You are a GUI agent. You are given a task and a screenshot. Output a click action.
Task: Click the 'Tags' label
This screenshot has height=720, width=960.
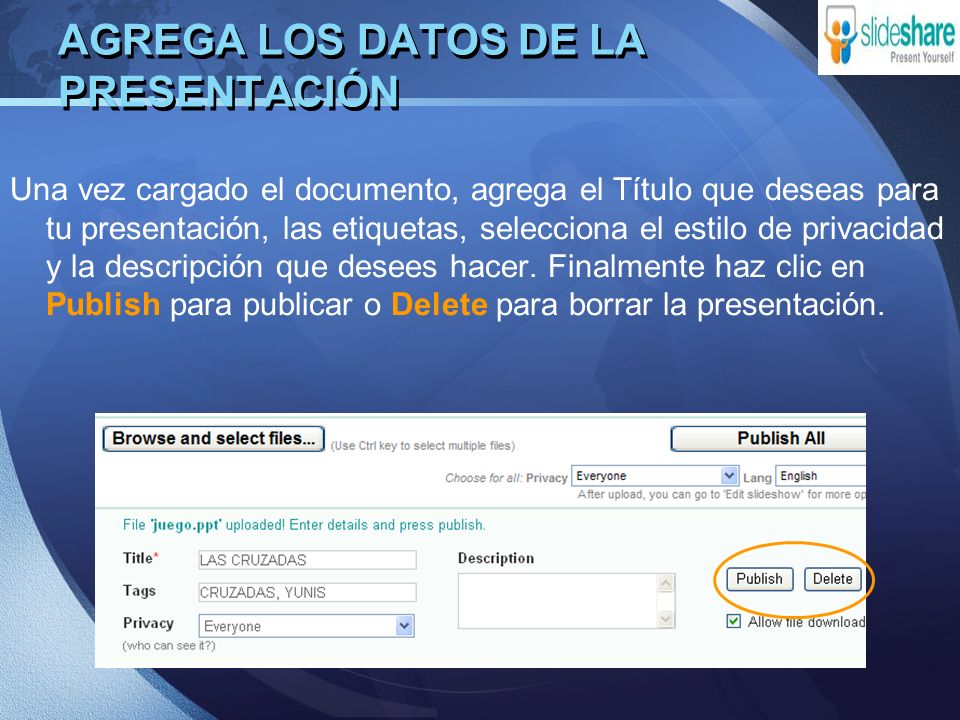click(x=139, y=591)
